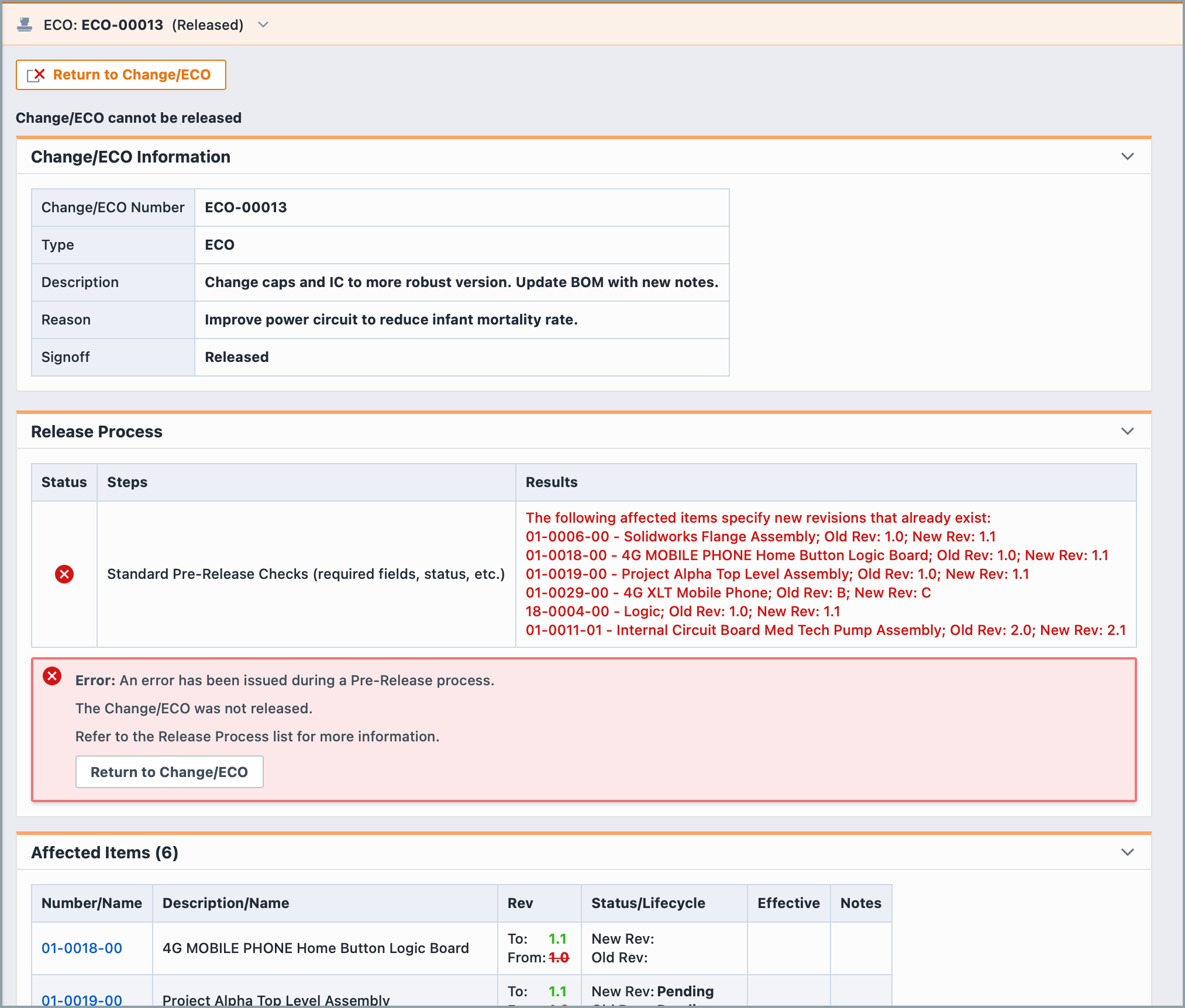Click the failed status icon in Release Process row

pyautogui.click(x=64, y=574)
